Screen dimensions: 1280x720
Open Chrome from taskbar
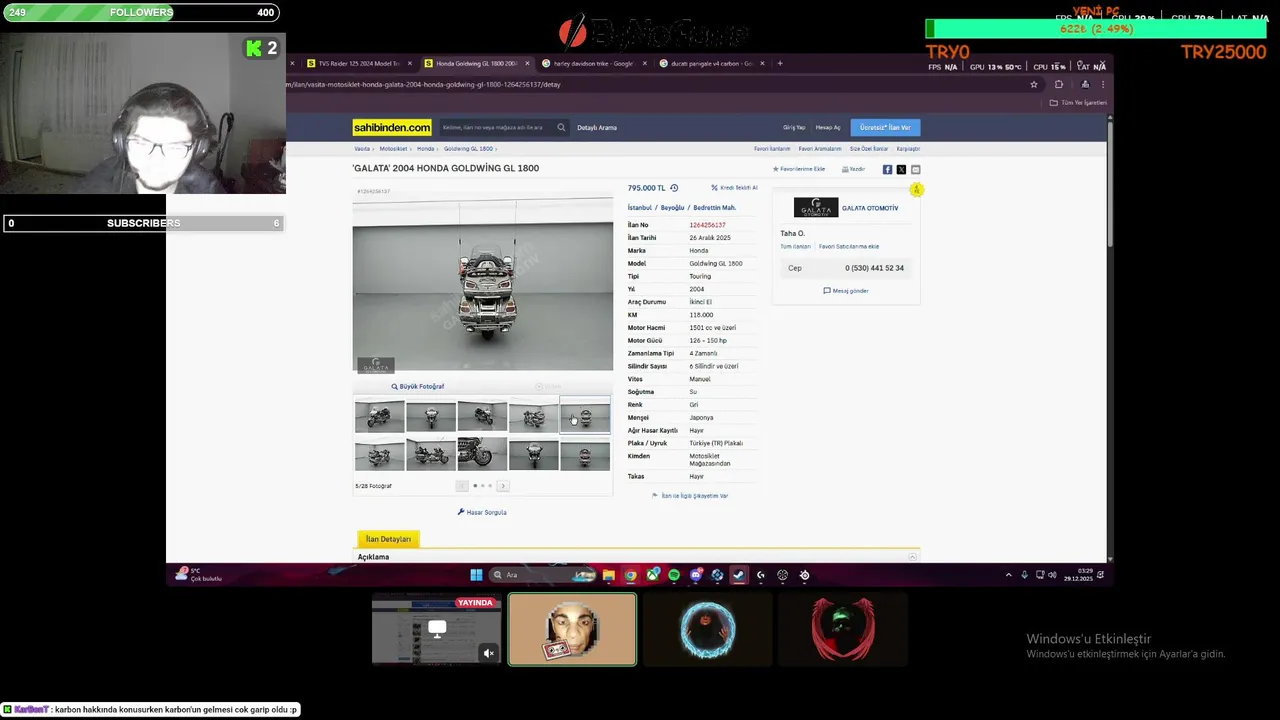pyautogui.click(x=630, y=575)
